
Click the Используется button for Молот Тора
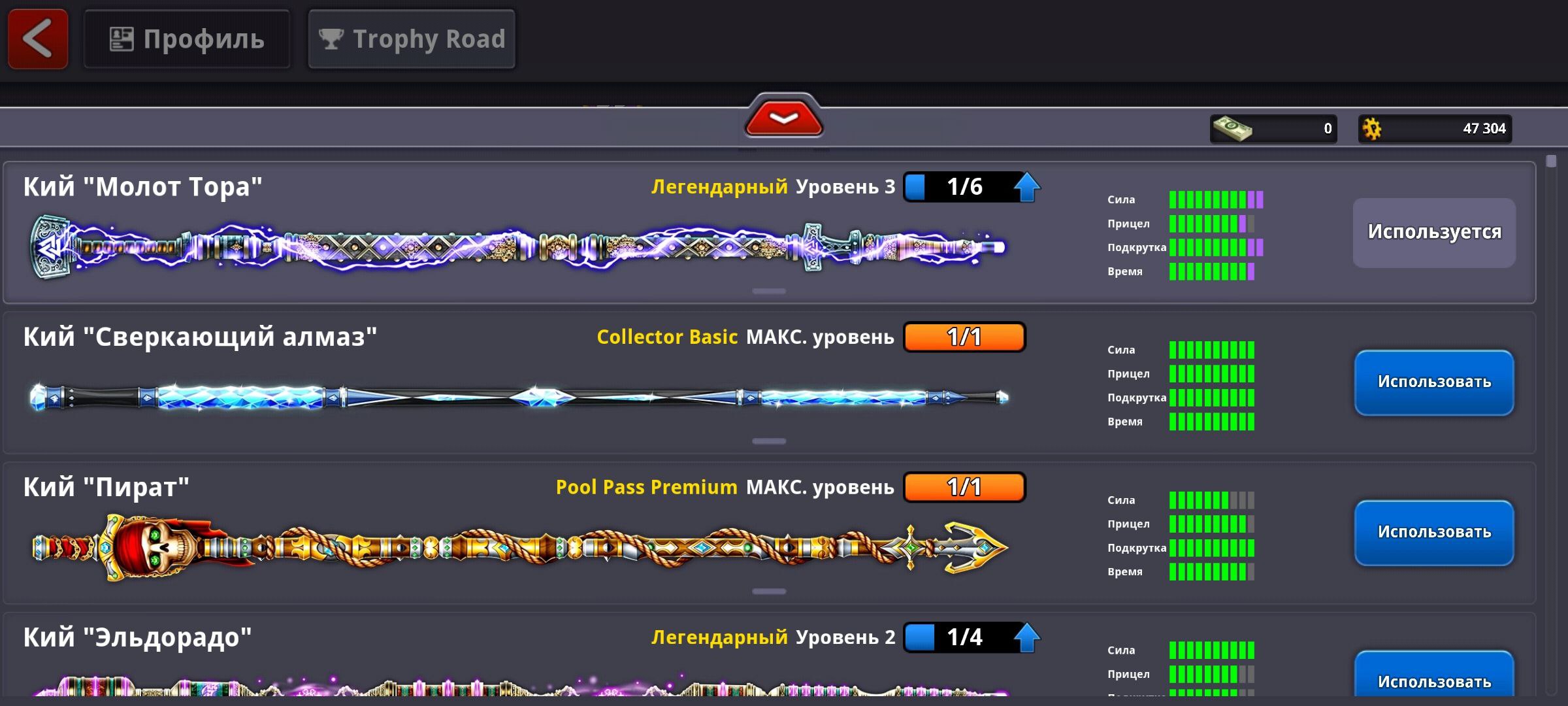point(1434,233)
